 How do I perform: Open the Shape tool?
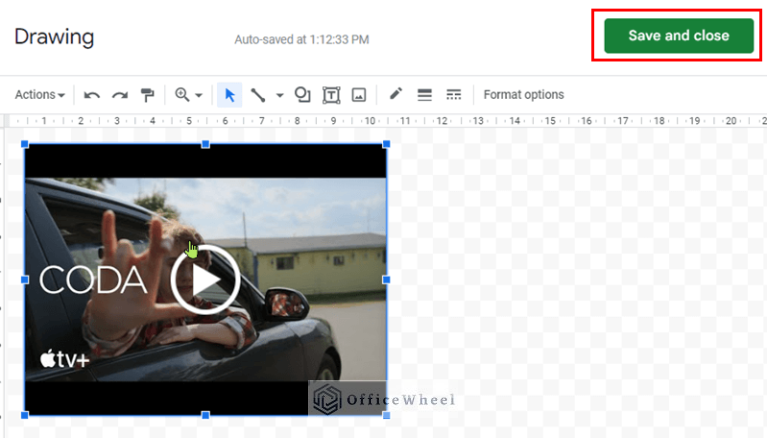coord(302,94)
